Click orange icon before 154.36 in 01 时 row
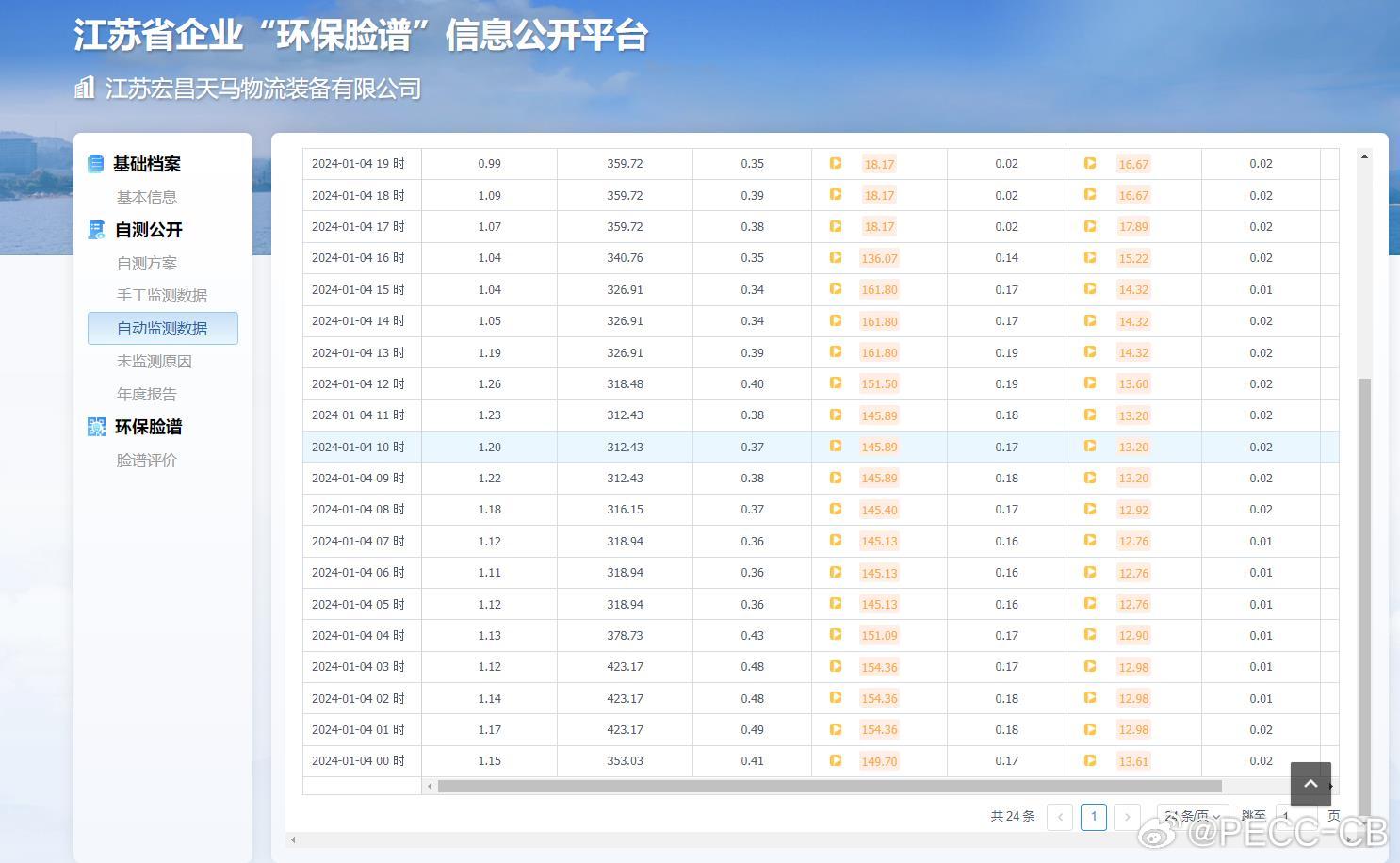 (x=836, y=729)
